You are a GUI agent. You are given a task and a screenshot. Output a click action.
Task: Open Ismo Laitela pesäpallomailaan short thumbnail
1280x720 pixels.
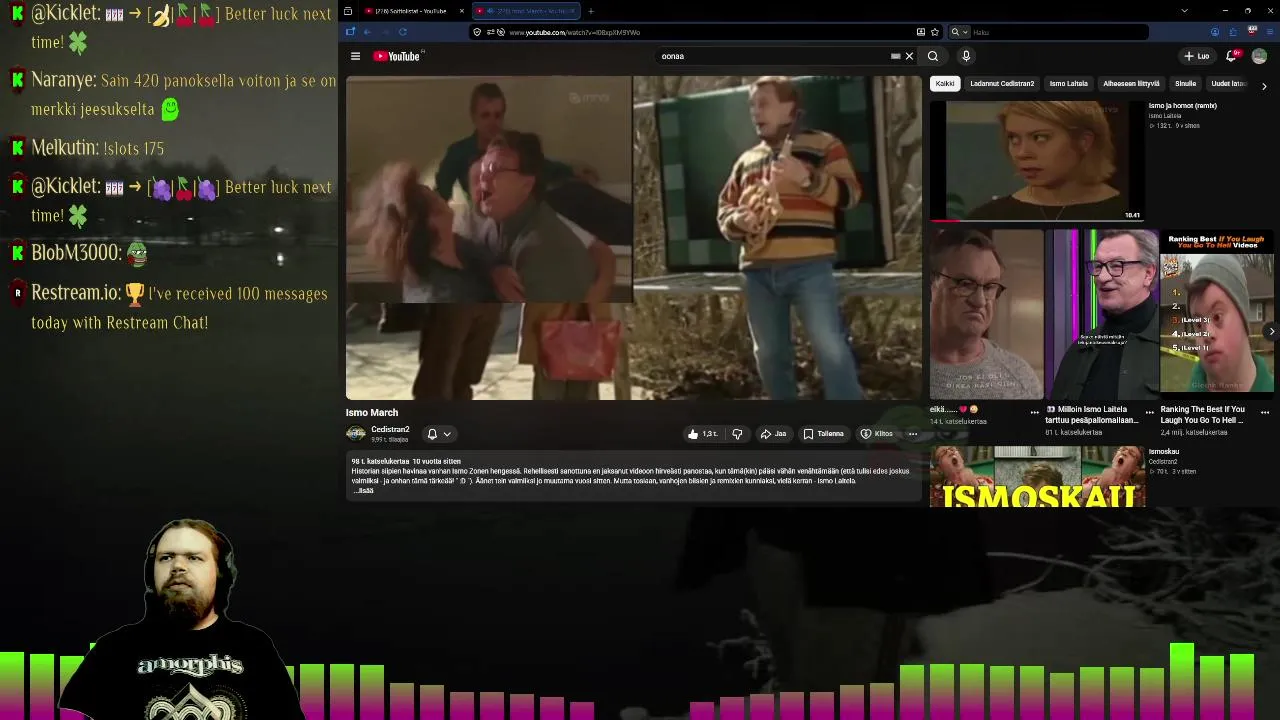1101,314
